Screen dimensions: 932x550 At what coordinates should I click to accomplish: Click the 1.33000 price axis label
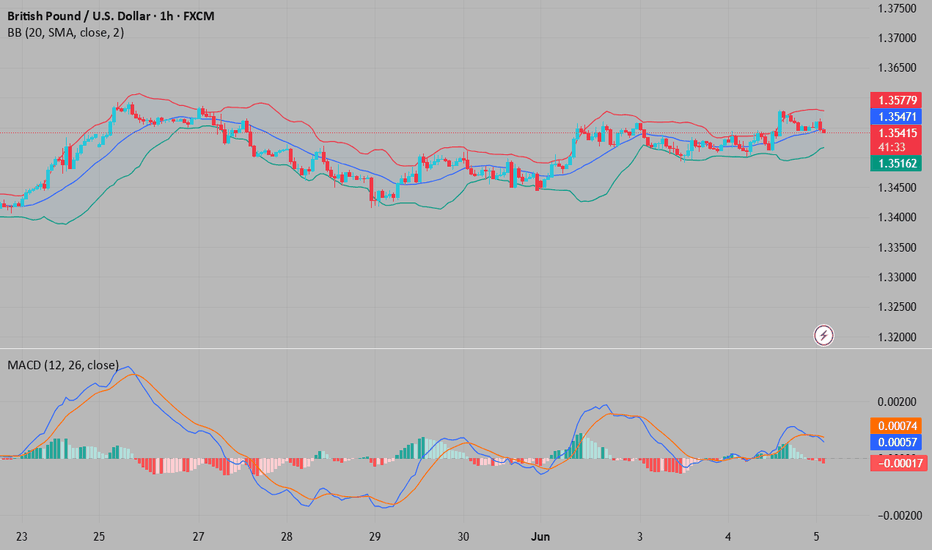[x=897, y=277]
